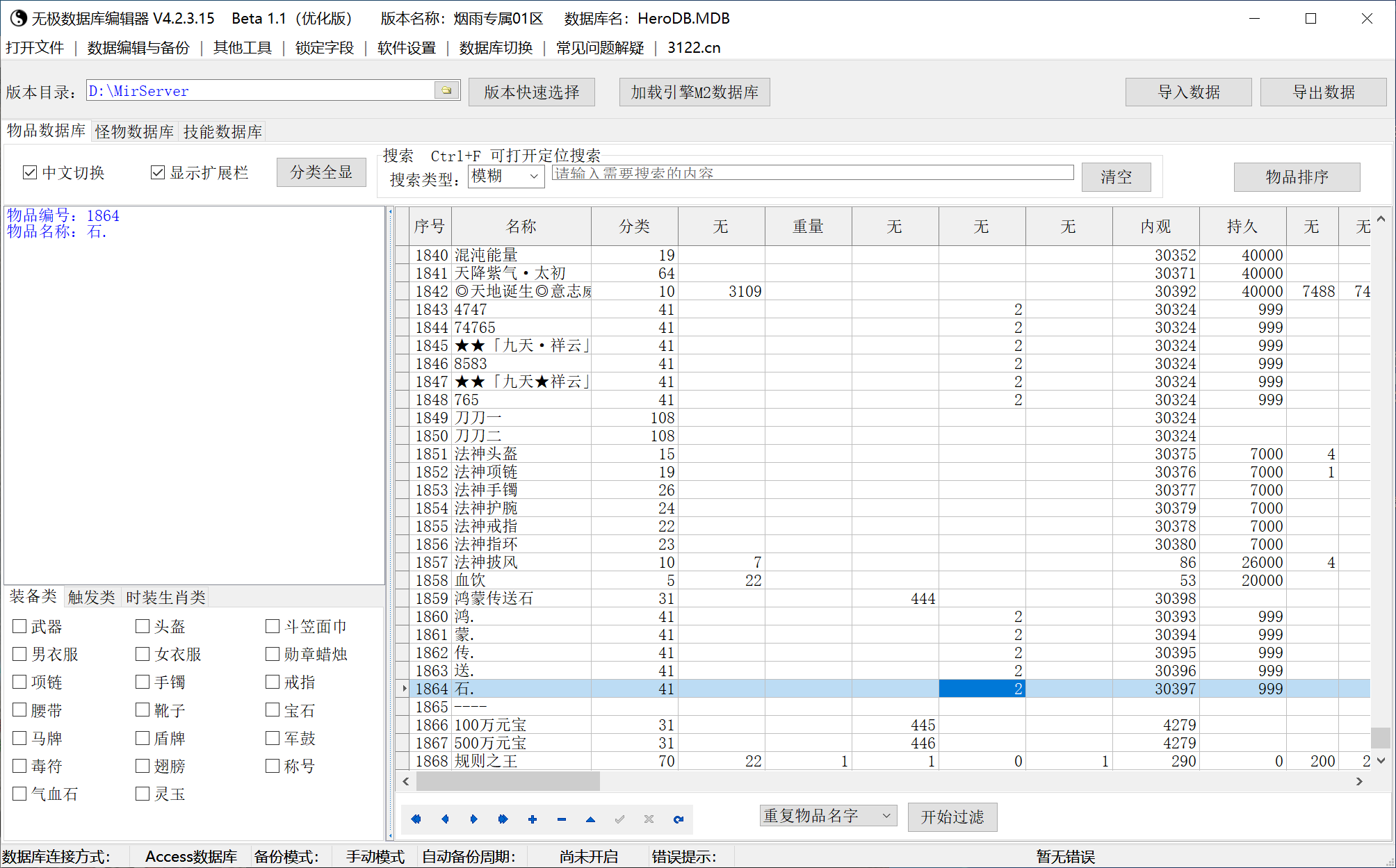Open 重复物品名字 filter dropdown
The height and width of the screenshot is (868, 1396).
click(x=828, y=816)
